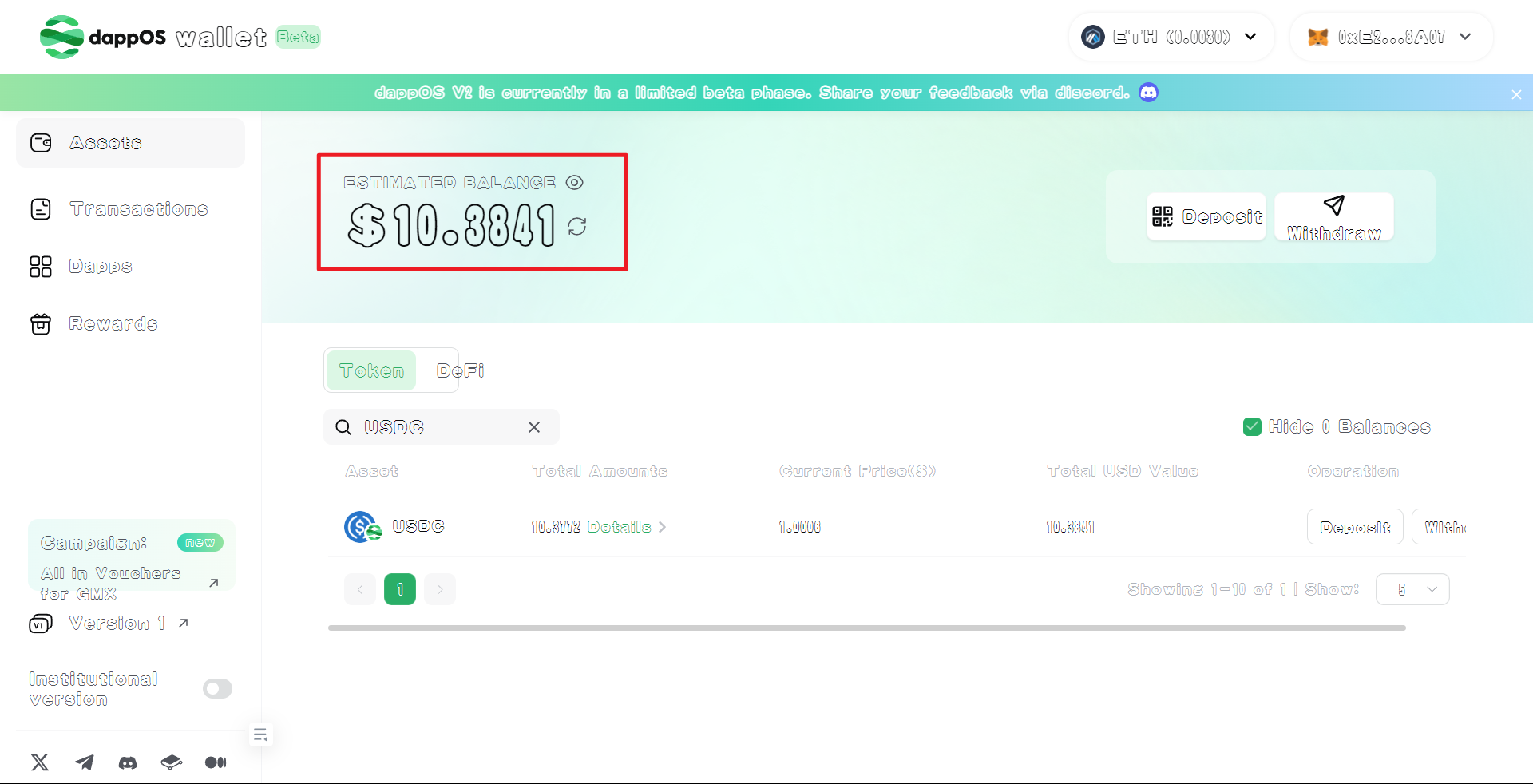The height and width of the screenshot is (784, 1533).
Task: Toggle balance visibility eye icon
Action: pos(574,183)
